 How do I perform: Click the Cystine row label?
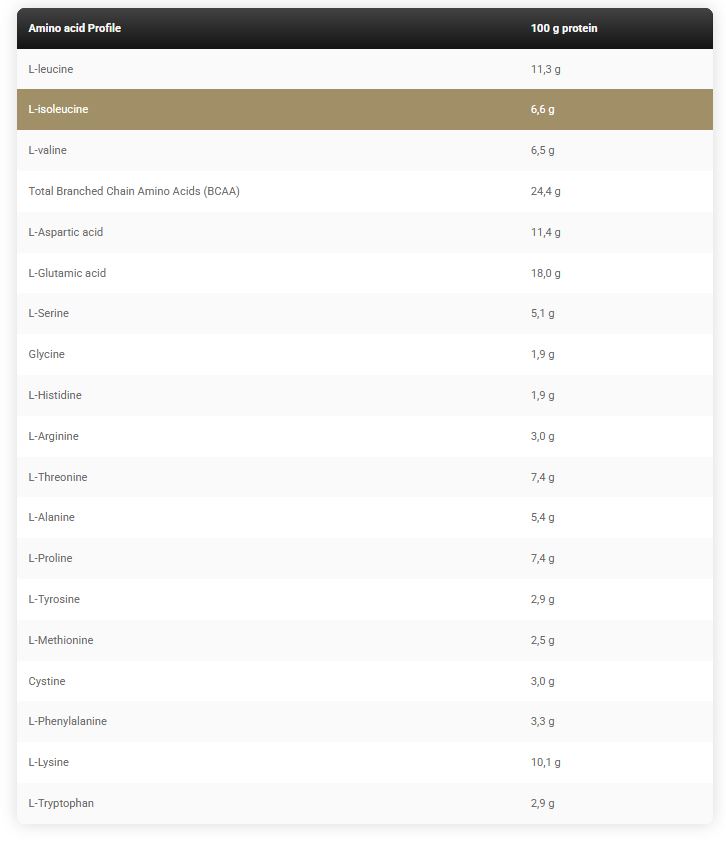[47, 681]
